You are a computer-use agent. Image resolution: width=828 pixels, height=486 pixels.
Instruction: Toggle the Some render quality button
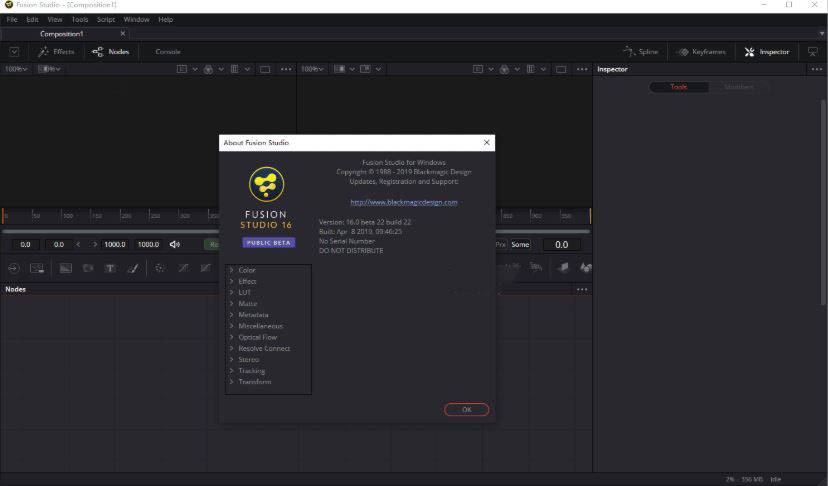click(x=520, y=244)
